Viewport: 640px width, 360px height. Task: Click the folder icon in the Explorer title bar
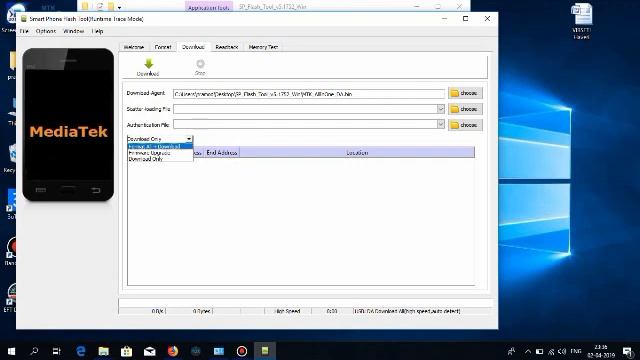point(85,6)
